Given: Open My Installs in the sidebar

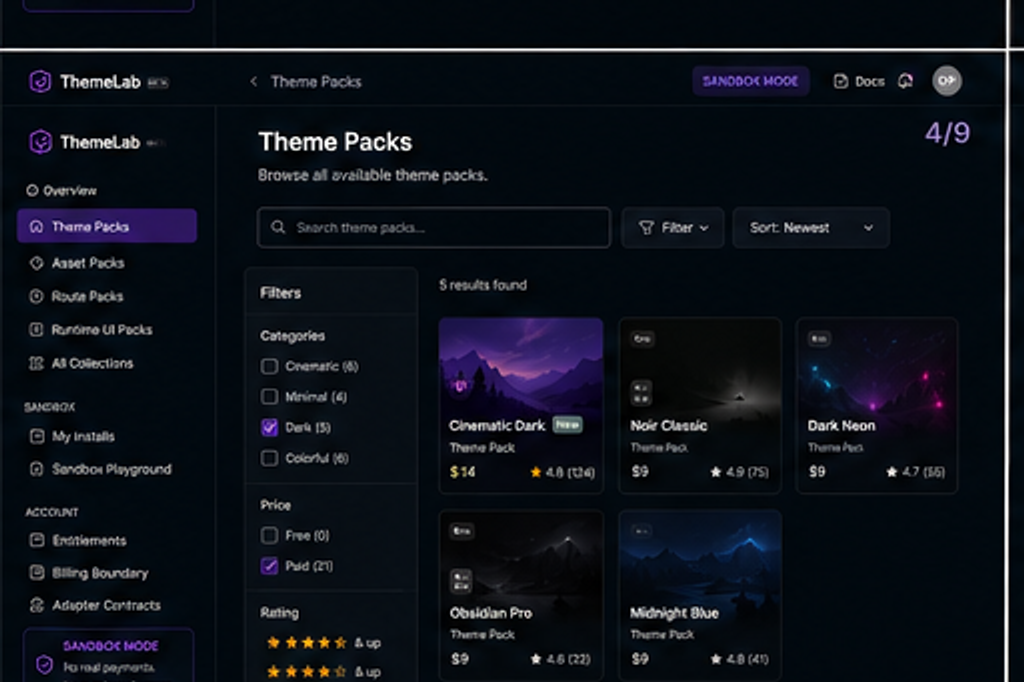Looking at the screenshot, I should (72, 436).
